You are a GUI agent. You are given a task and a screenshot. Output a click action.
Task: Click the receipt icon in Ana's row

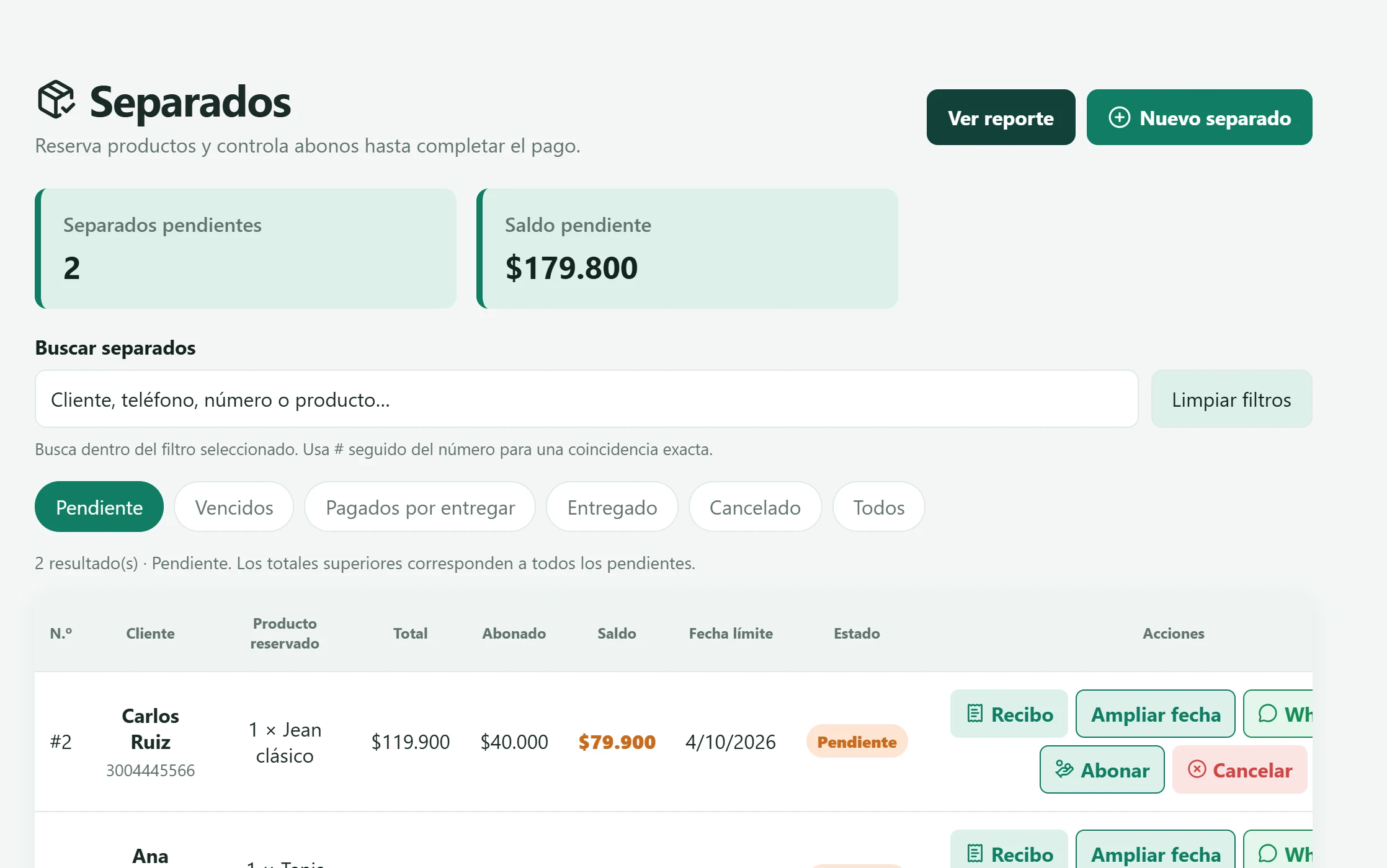point(975,854)
